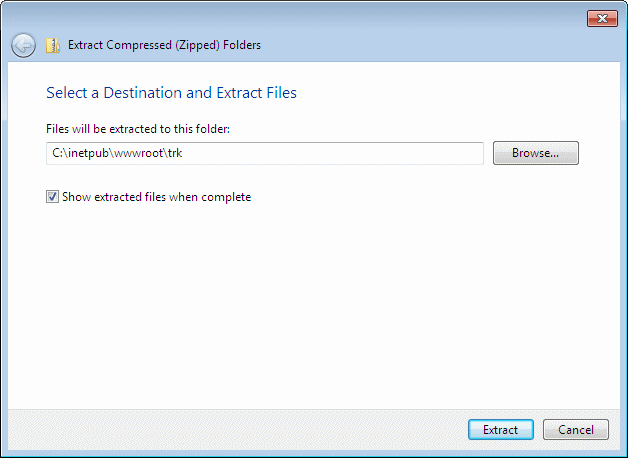Focus the destination folder path field
This screenshot has height=458, width=628.
pyautogui.click(x=265, y=153)
